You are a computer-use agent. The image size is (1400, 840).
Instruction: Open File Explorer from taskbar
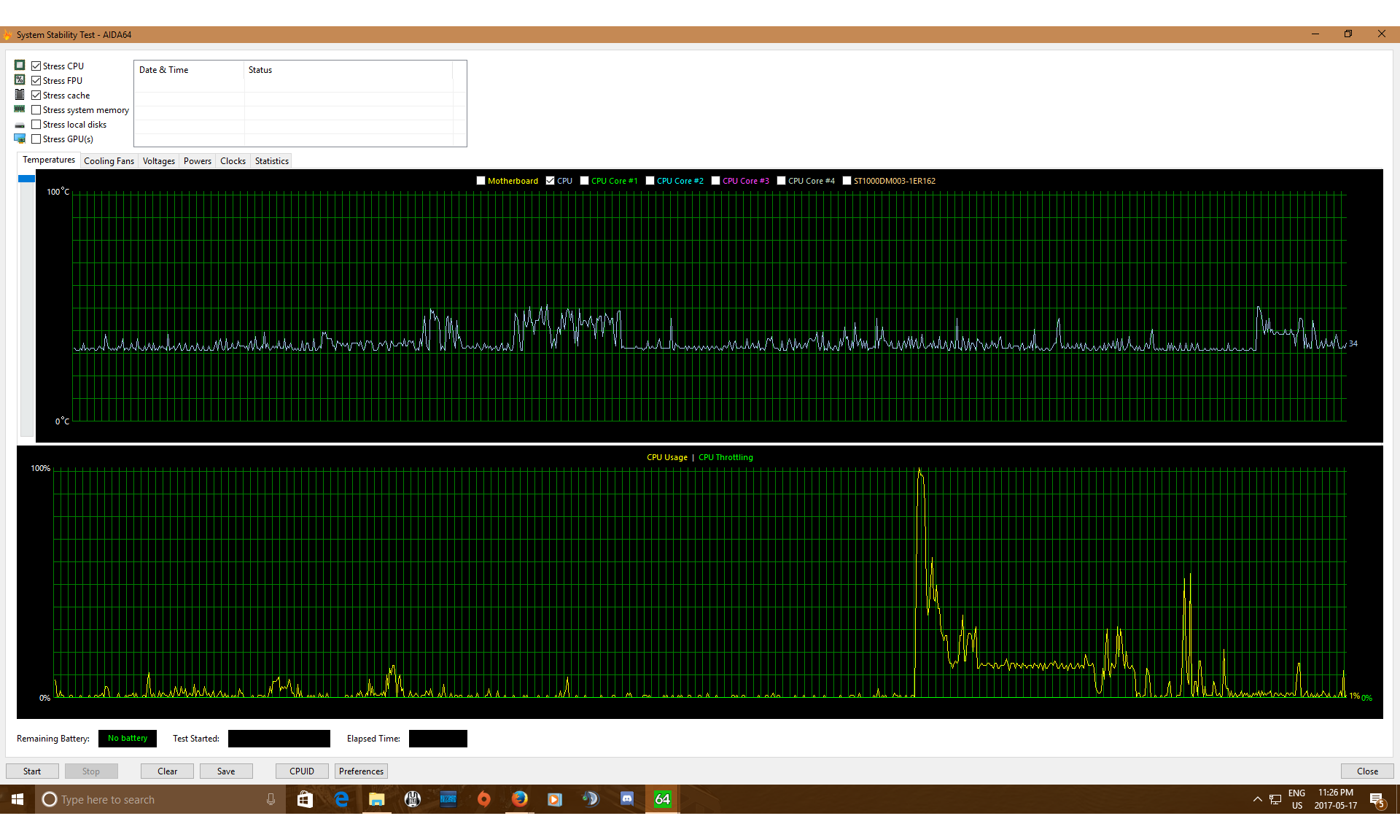click(x=376, y=799)
